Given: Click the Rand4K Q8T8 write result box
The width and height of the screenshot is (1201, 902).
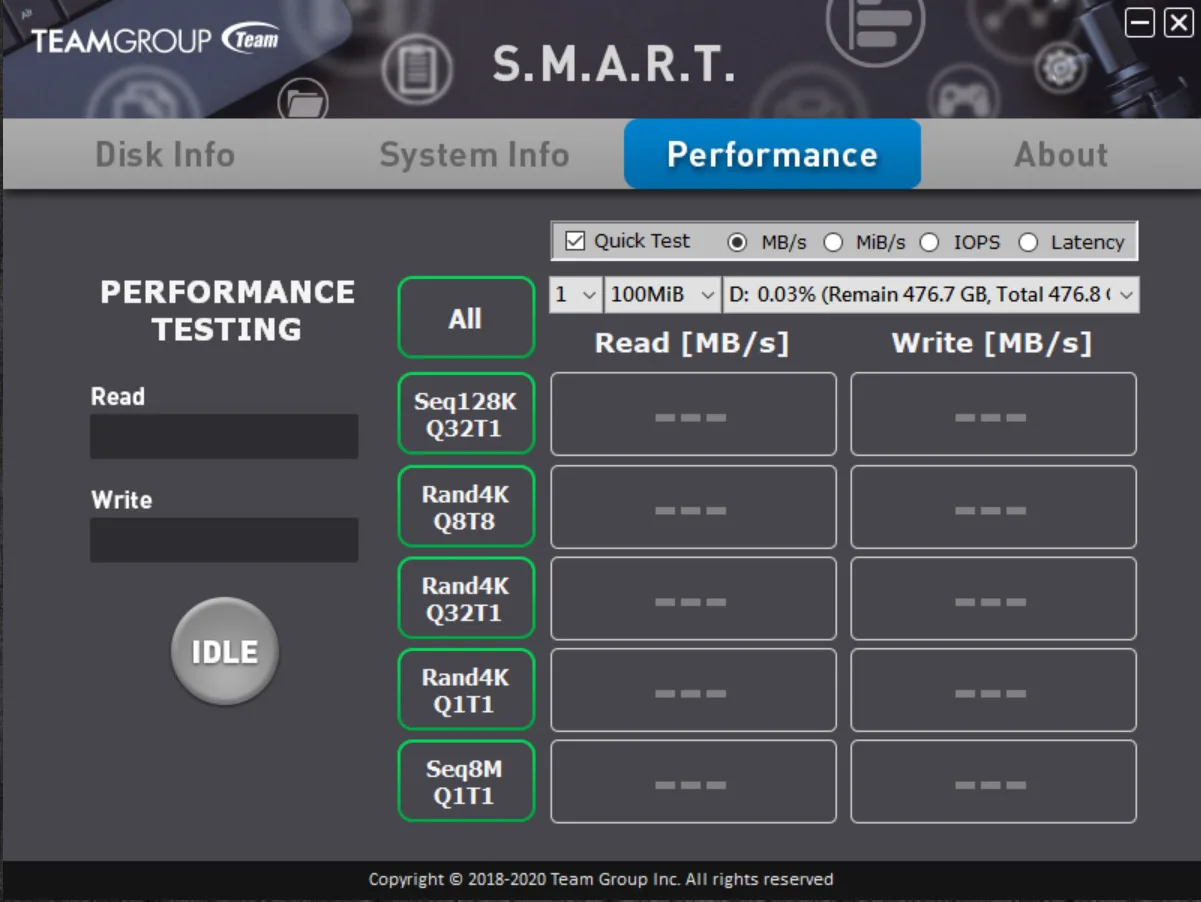Looking at the screenshot, I should pos(993,507).
